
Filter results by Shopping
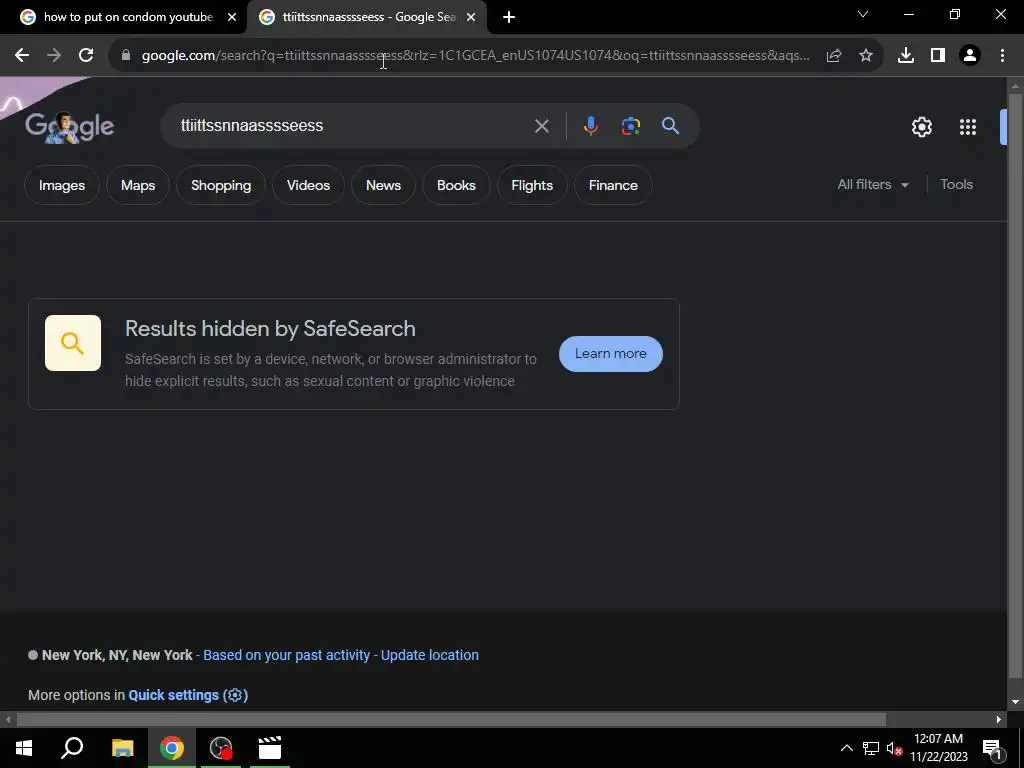(221, 185)
